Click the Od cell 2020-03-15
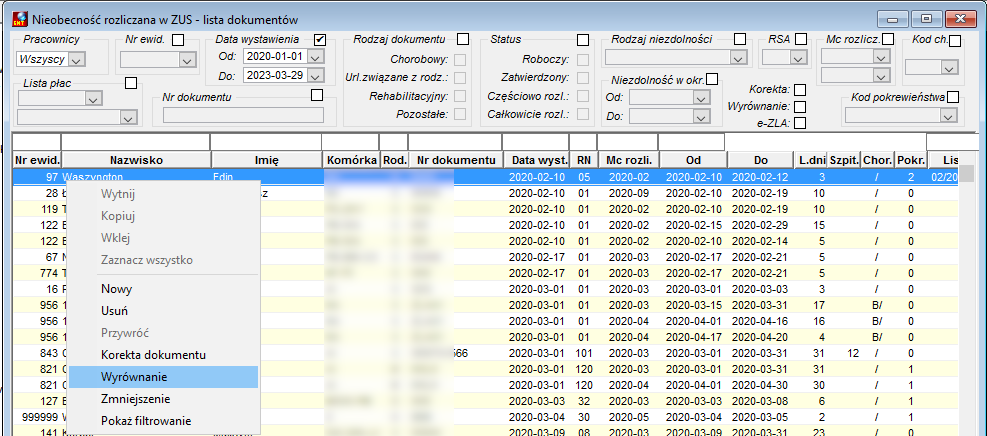This screenshot has width=987, height=436. pyautogui.click(x=692, y=305)
